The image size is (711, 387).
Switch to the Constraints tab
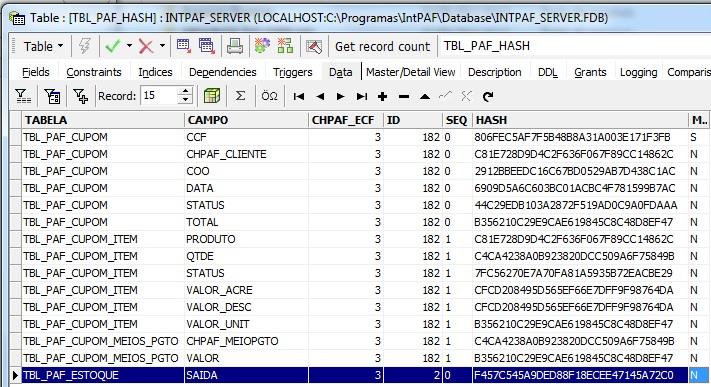[x=94, y=72]
